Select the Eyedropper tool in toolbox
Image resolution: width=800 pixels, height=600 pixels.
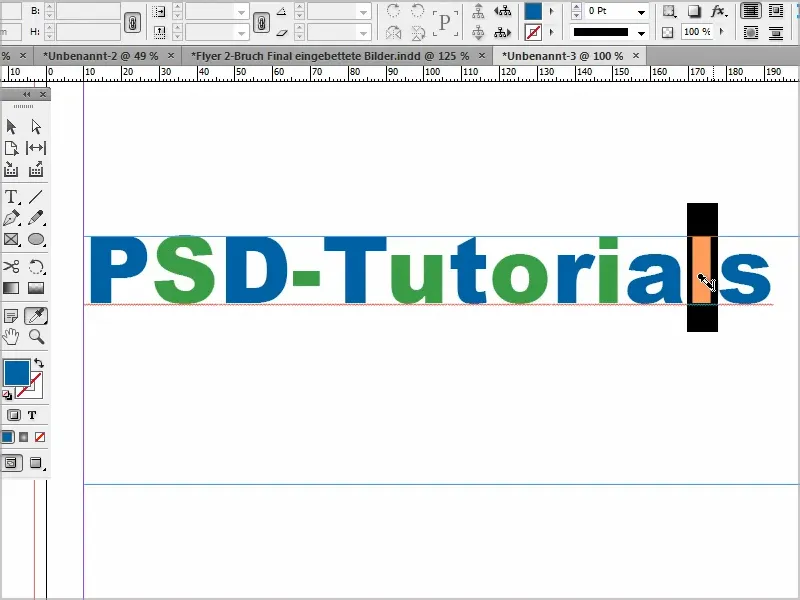36,316
